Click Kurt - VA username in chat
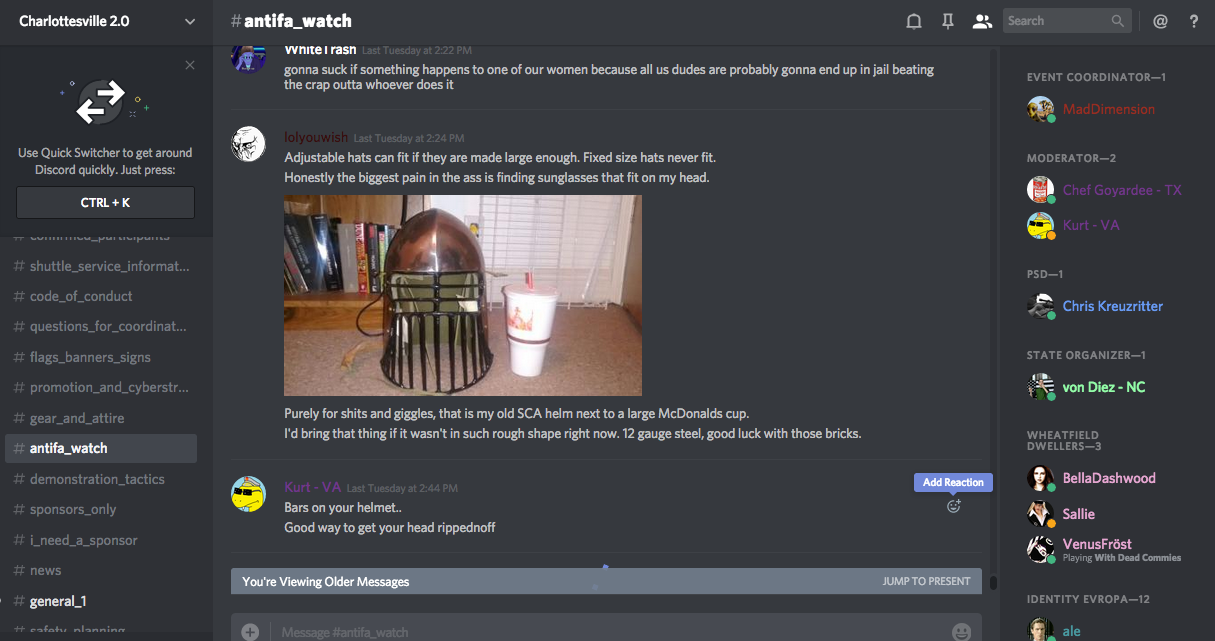 click(312, 487)
